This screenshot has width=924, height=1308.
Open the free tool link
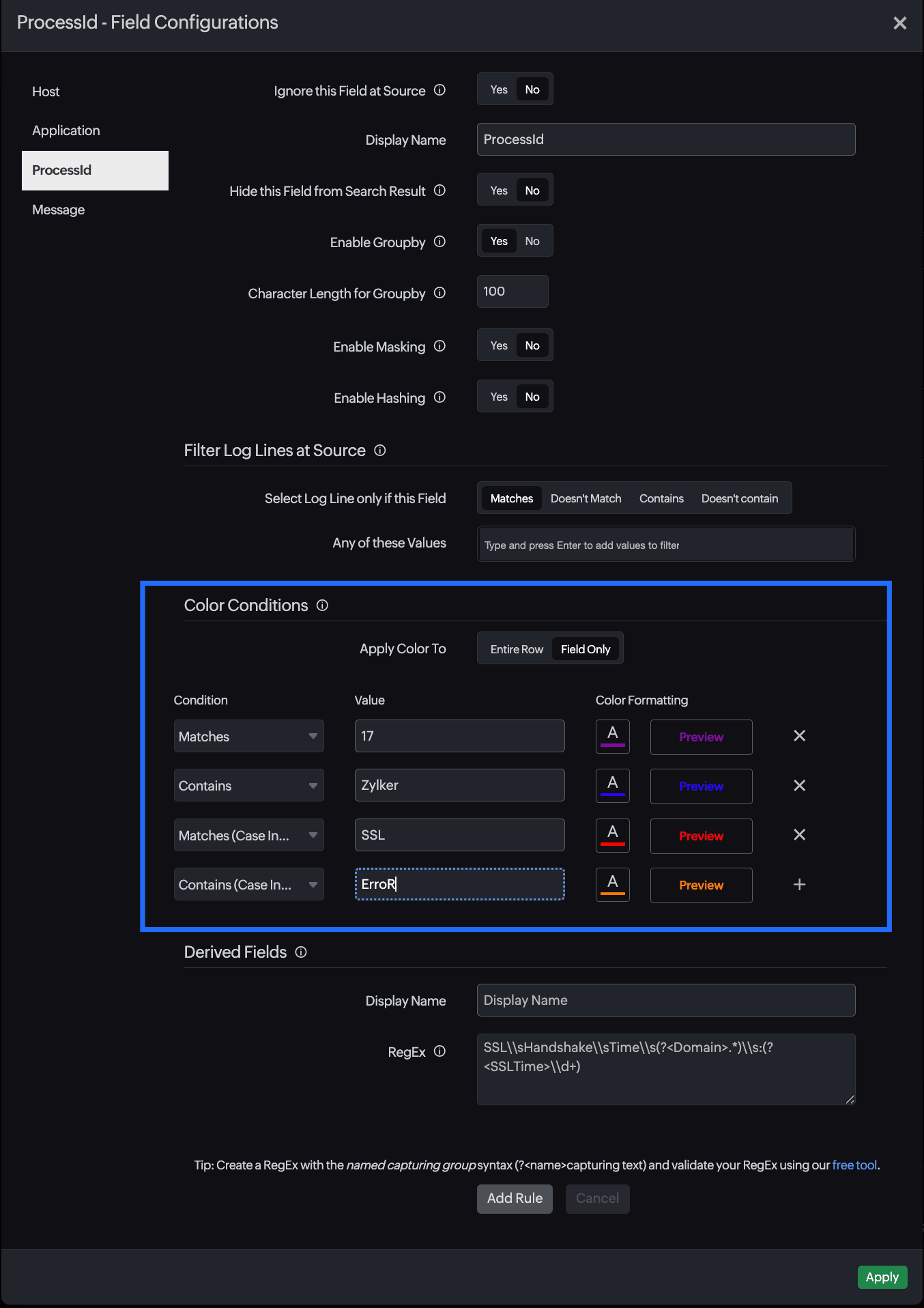click(x=854, y=1165)
